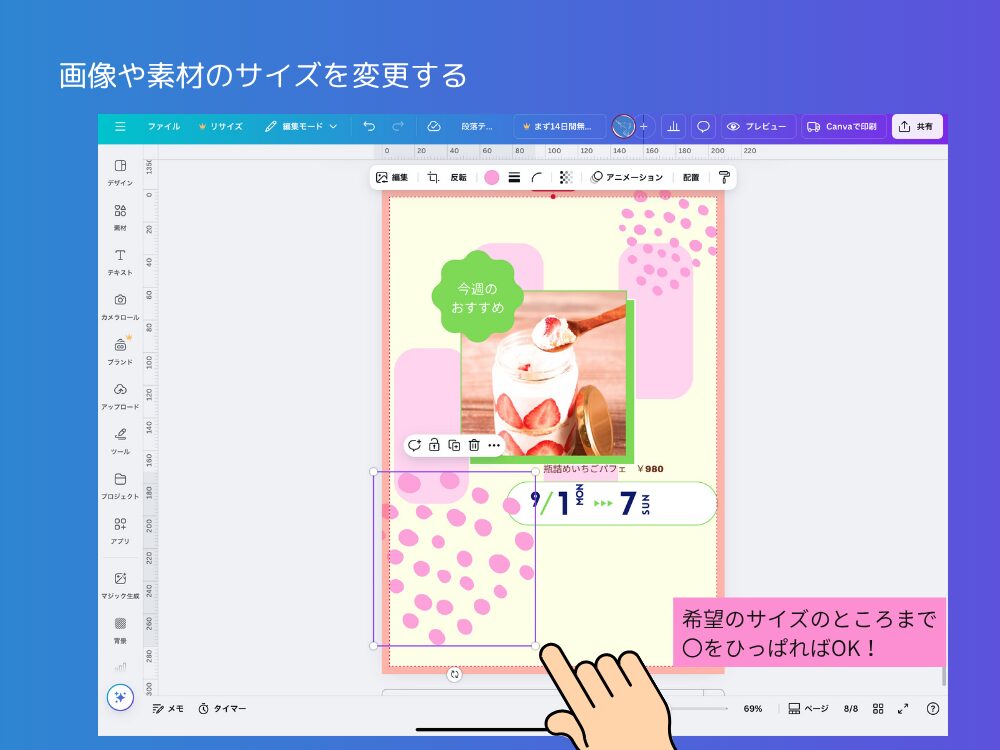Toggle the transparency checkerboard control
Viewport: 1000px width, 750px height.
566,177
